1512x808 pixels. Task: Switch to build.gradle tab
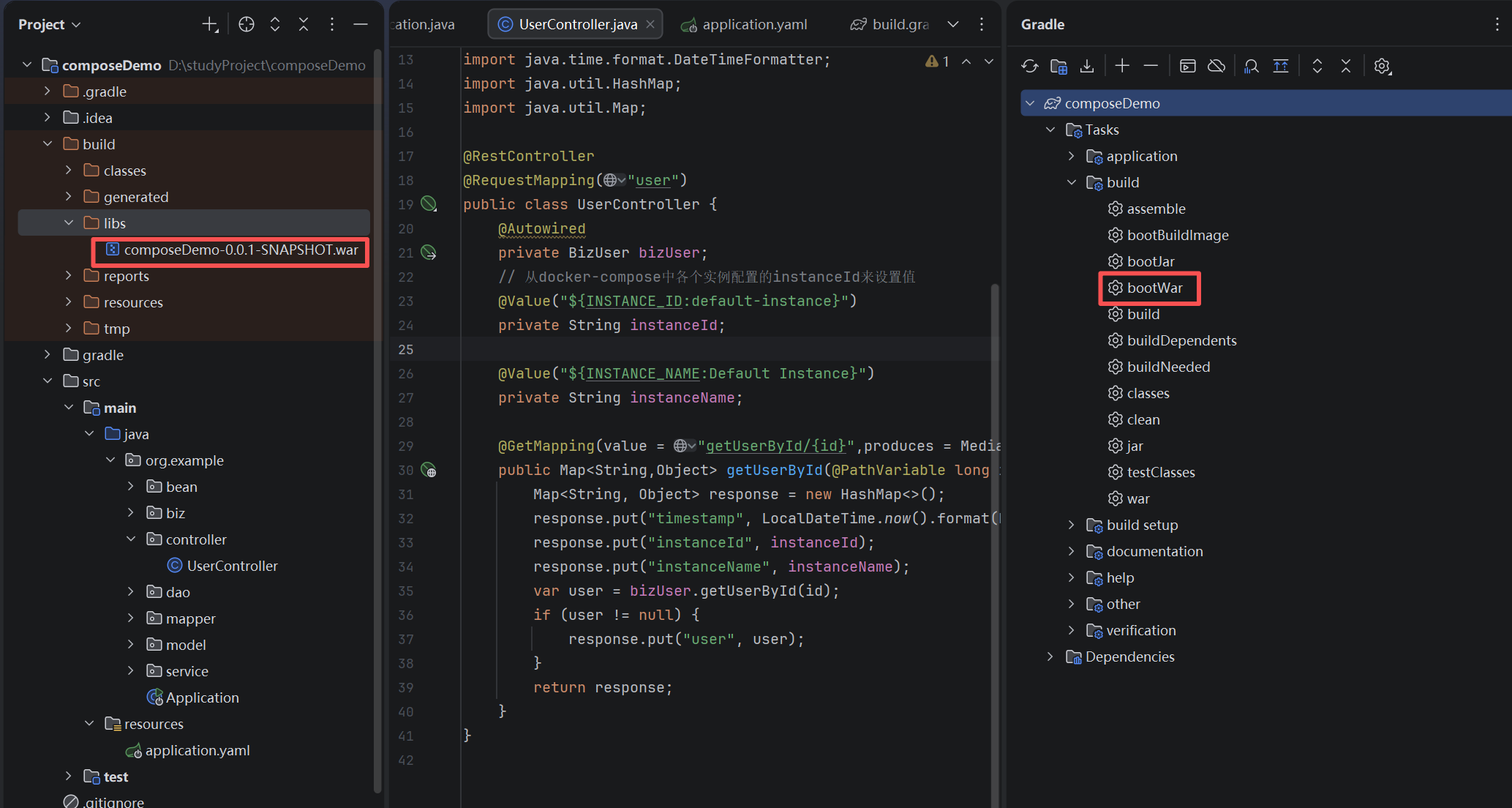tap(890, 24)
